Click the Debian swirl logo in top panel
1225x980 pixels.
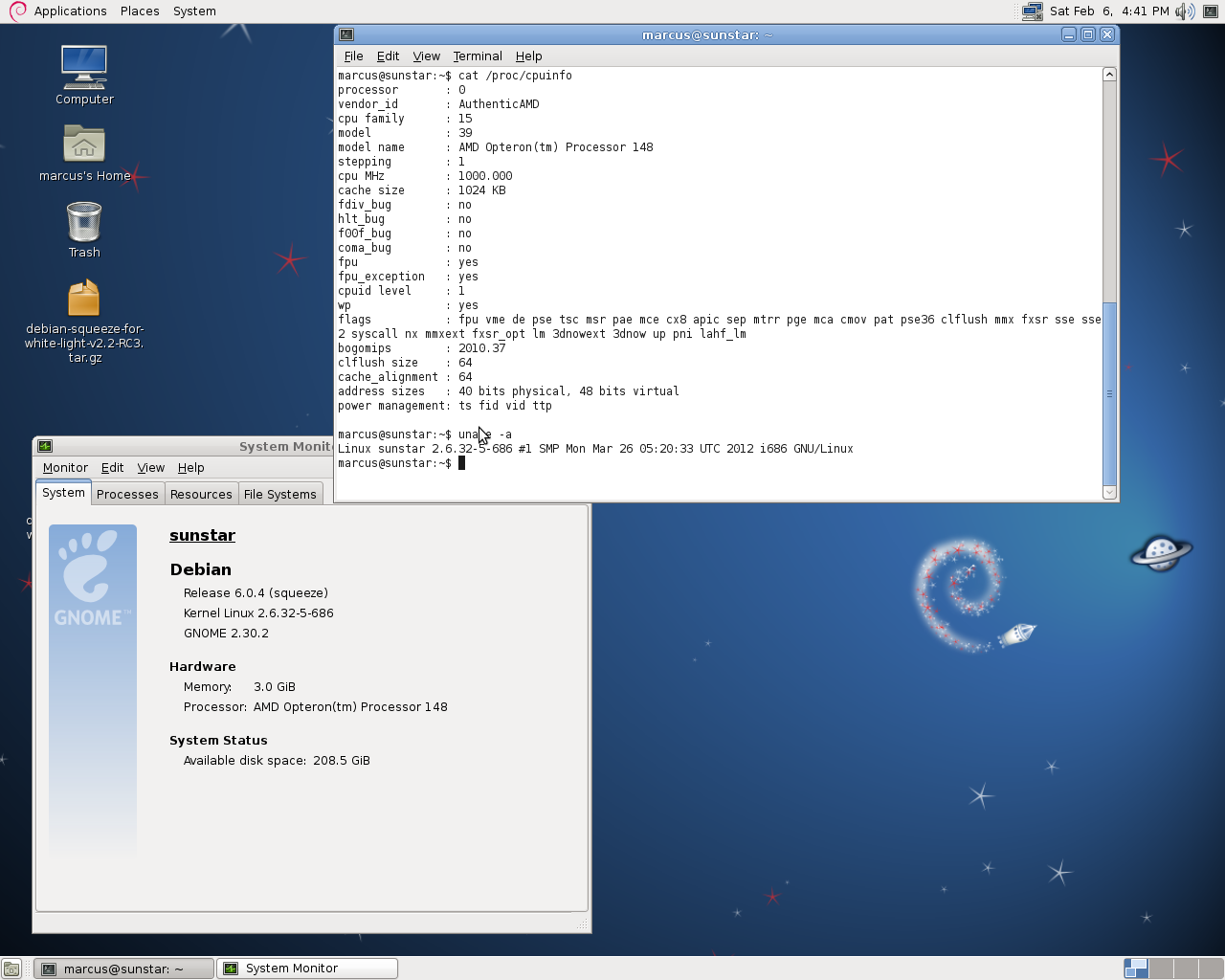(x=16, y=11)
